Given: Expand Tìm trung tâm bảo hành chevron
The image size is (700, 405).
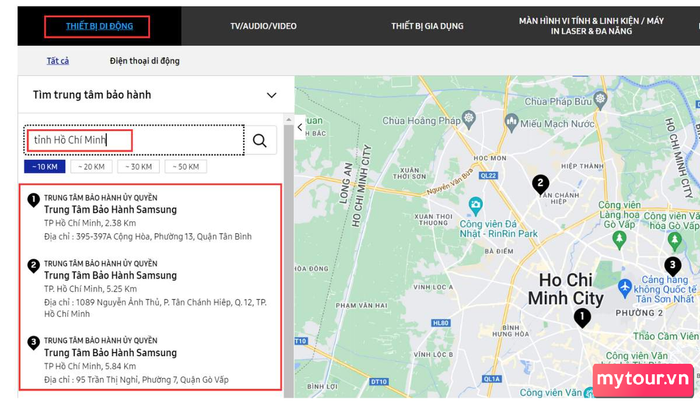Looking at the screenshot, I should [x=271, y=95].
